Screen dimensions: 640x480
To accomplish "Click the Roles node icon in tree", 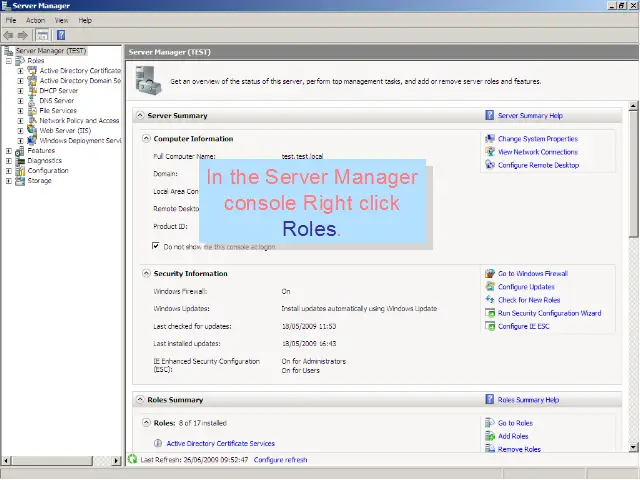I will coord(20,61).
